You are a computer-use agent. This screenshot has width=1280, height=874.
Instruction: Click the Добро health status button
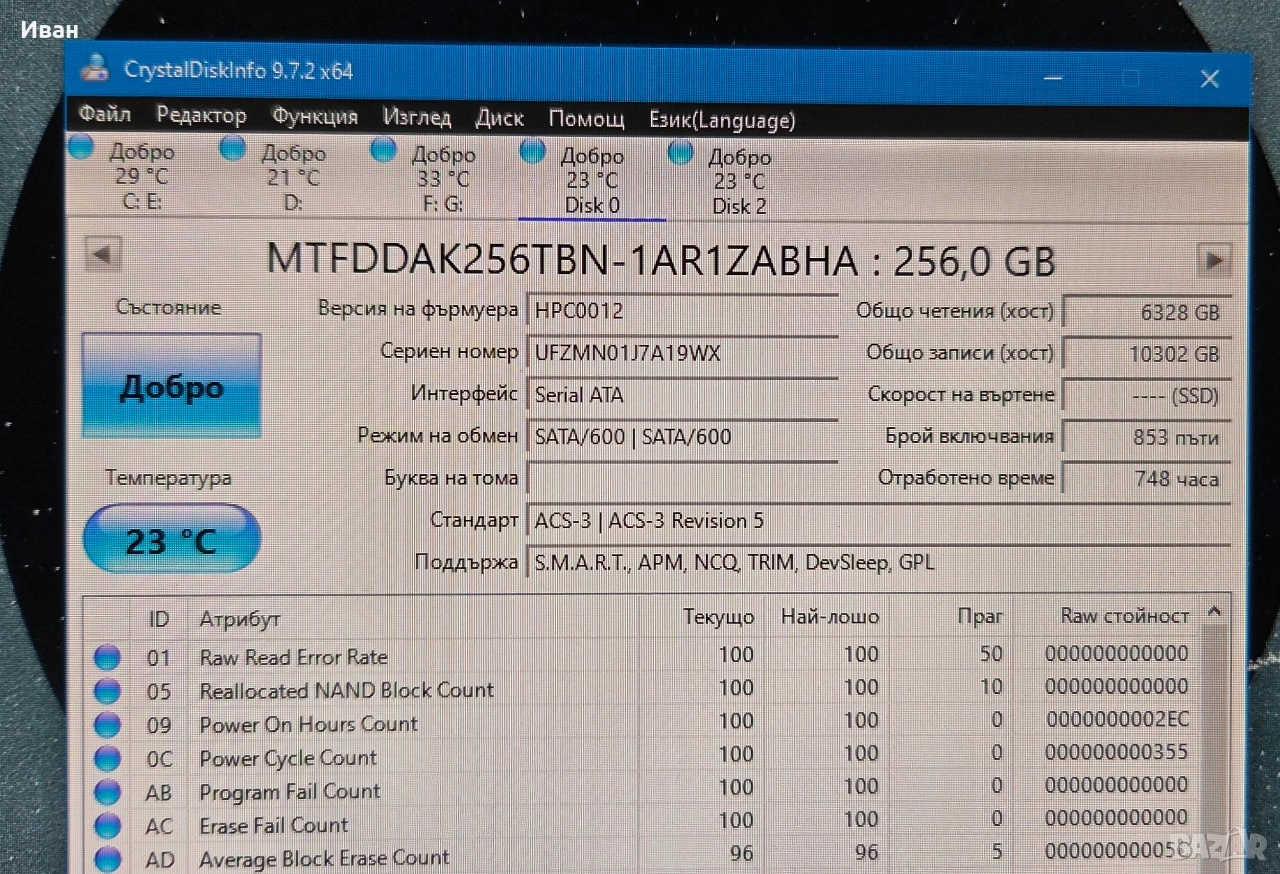[x=171, y=387]
